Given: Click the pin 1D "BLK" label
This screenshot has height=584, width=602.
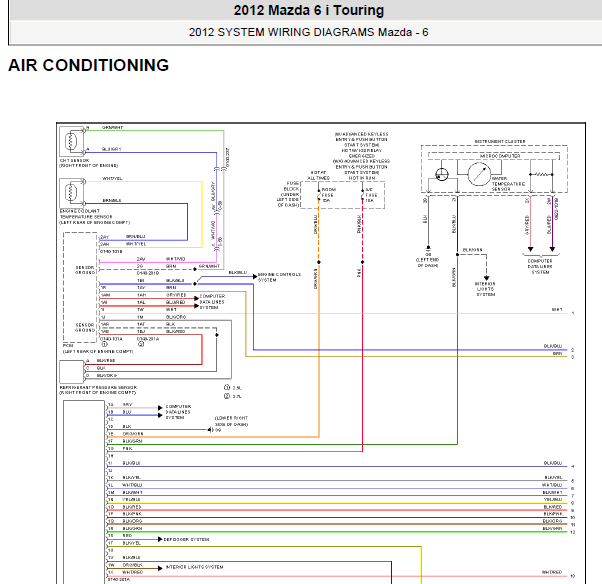Looking at the screenshot, I should pos(127,426).
